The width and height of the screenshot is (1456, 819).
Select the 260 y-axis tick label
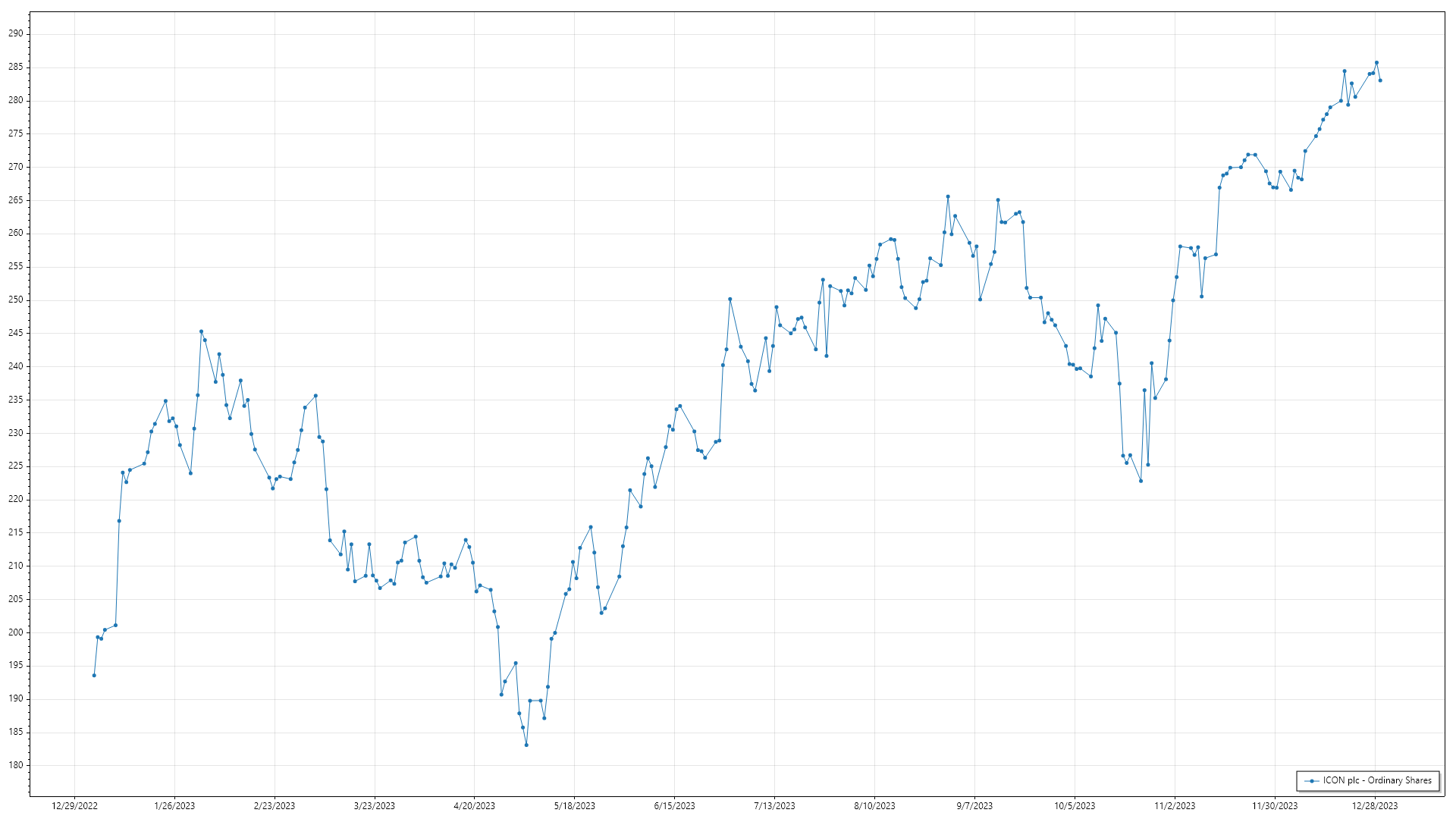tap(16, 233)
